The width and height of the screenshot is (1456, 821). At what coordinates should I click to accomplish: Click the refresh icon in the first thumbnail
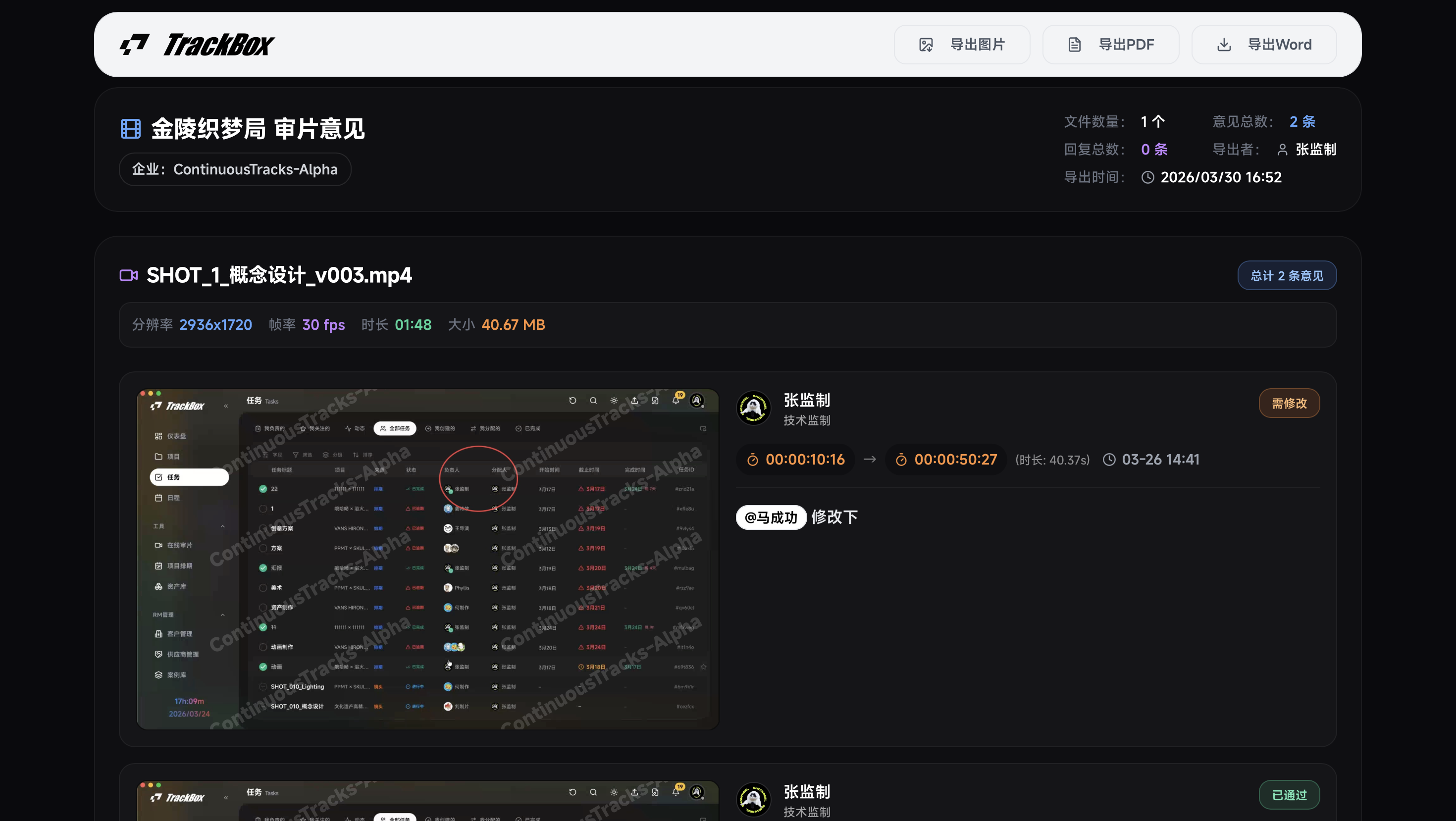tap(572, 401)
